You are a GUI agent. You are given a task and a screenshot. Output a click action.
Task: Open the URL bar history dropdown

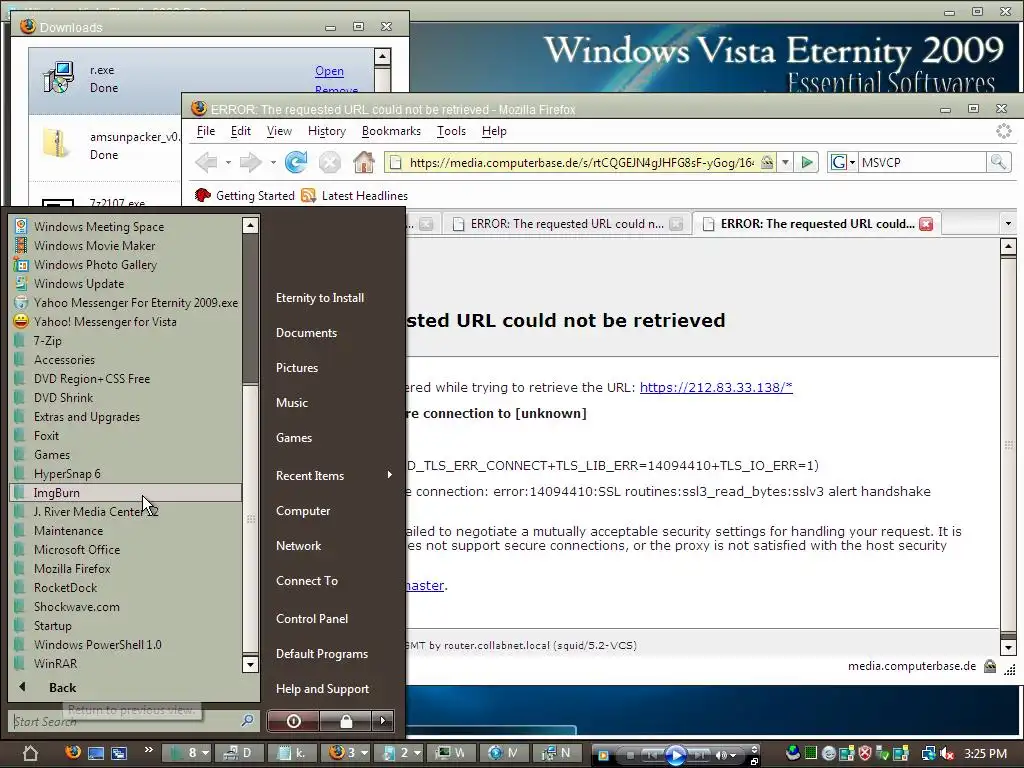786,162
